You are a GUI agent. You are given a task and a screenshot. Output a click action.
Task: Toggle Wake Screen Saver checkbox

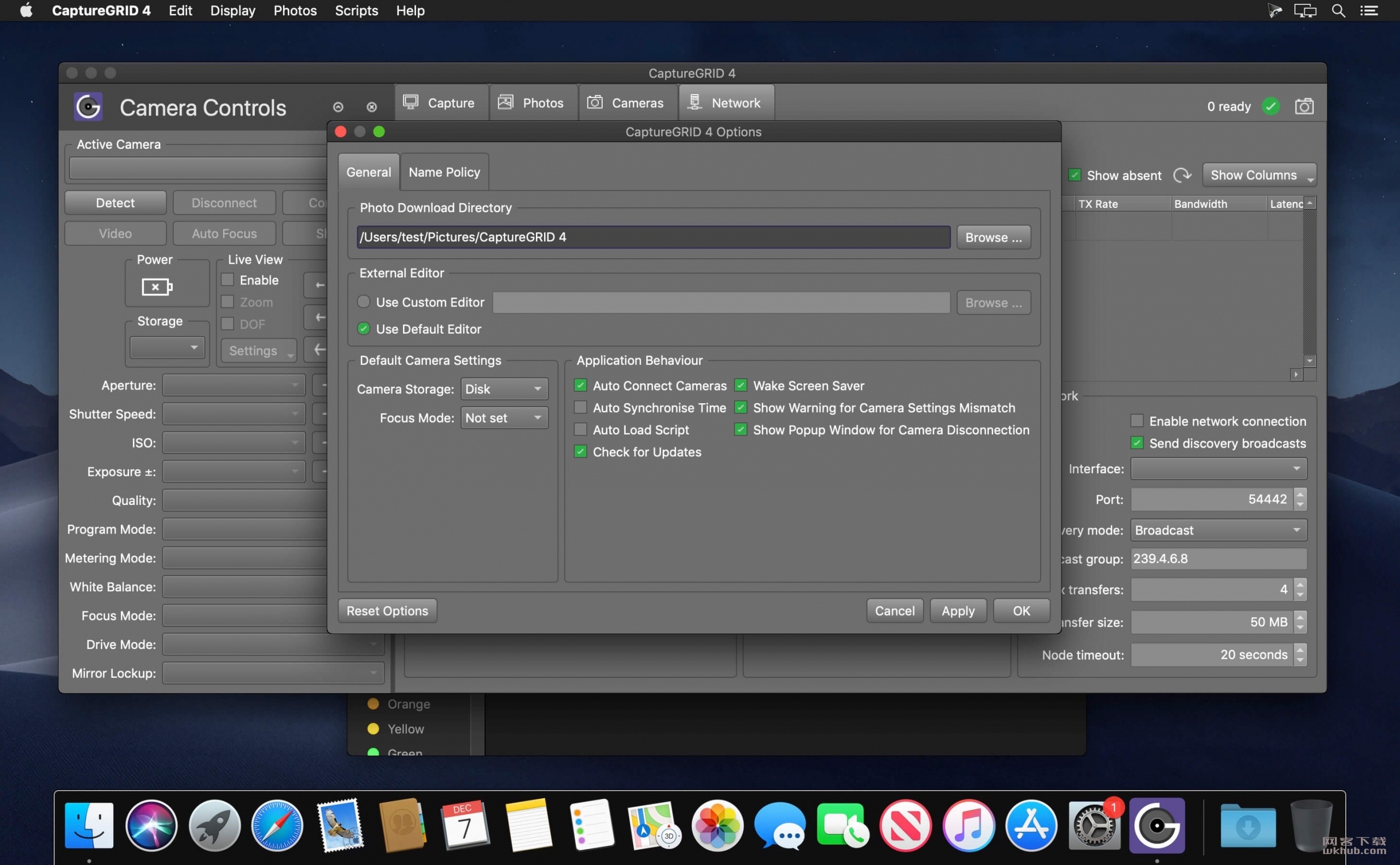click(x=740, y=385)
